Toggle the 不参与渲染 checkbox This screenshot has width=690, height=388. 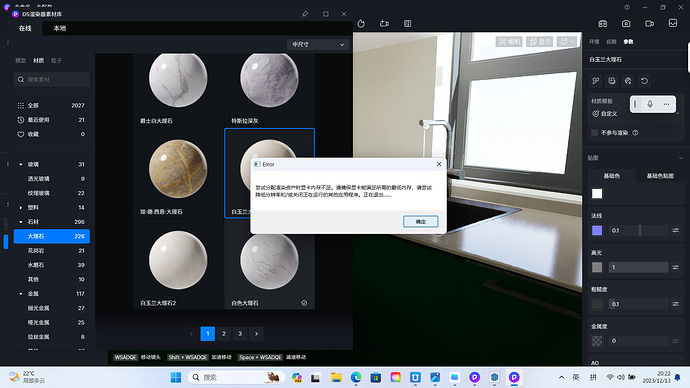594,132
